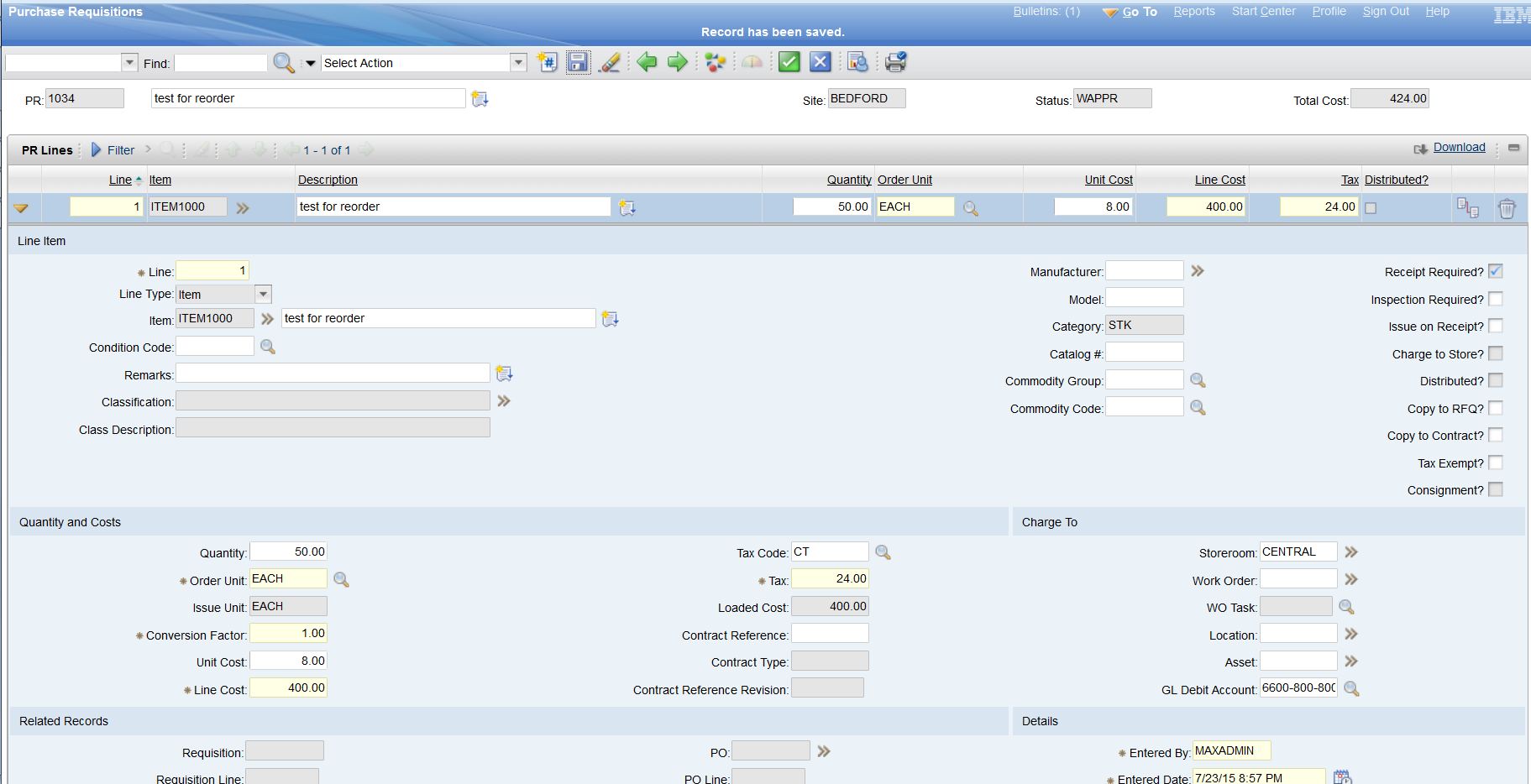Open the Select Action dropdown
Viewport: 1531px width, 784px height.
click(518, 63)
